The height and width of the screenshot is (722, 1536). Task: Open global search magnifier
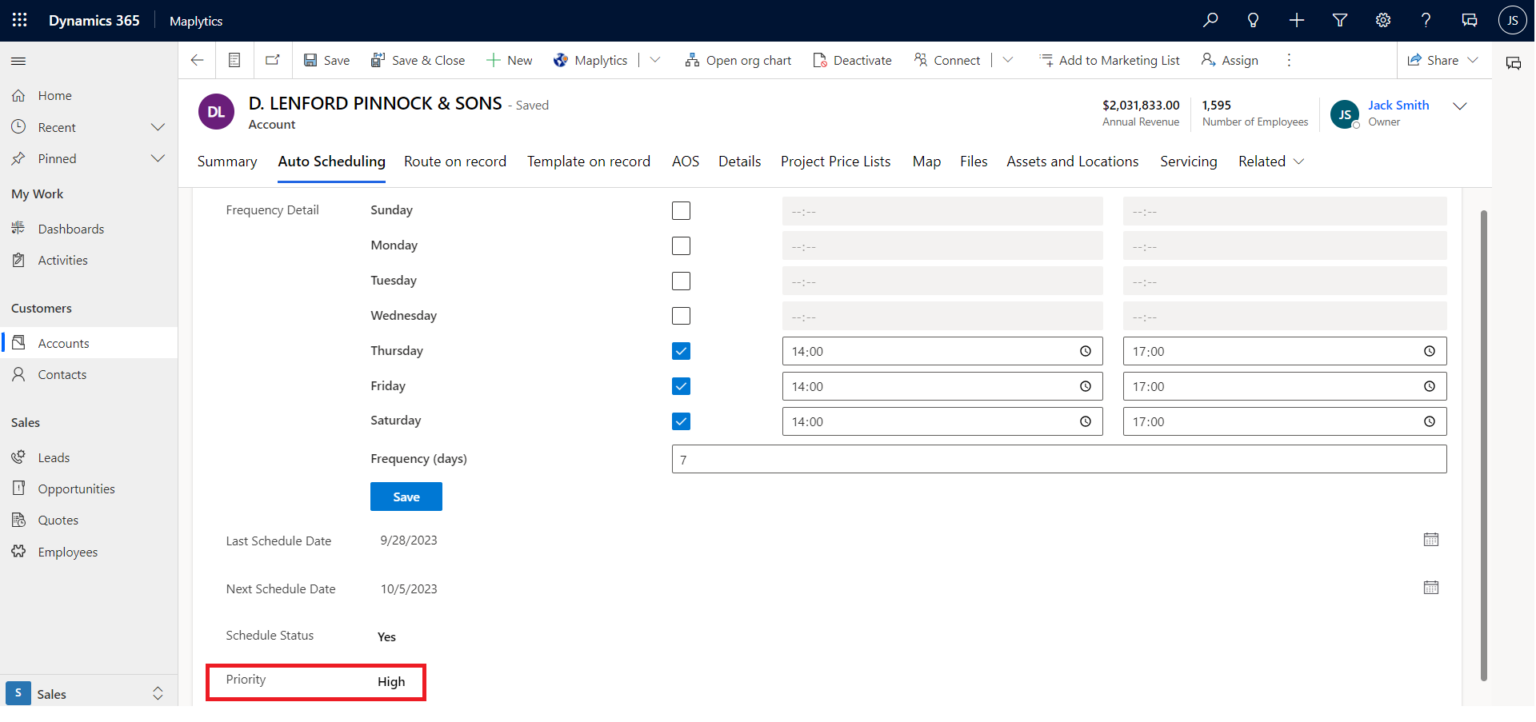[x=1210, y=20]
